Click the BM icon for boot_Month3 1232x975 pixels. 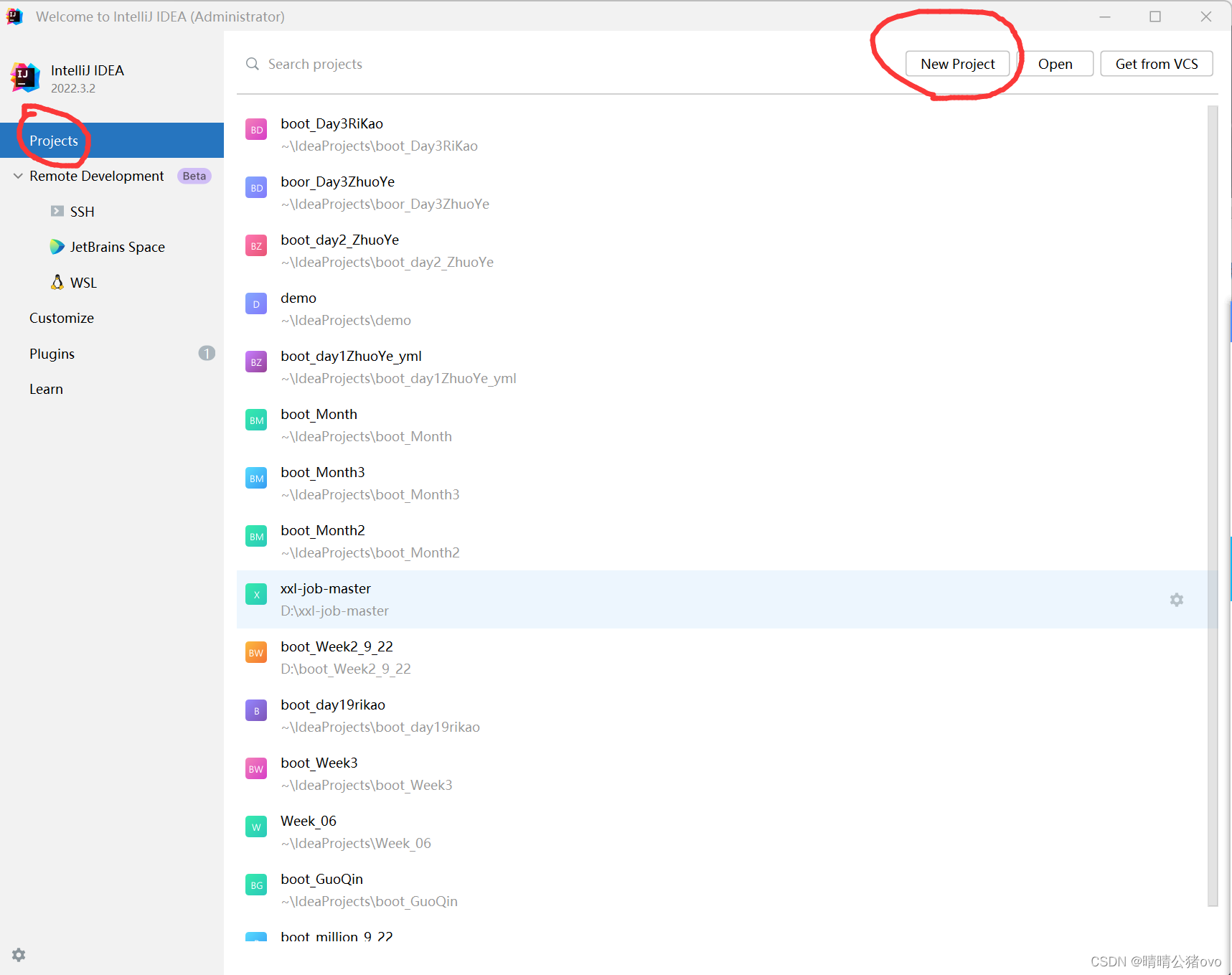tap(256, 479)
